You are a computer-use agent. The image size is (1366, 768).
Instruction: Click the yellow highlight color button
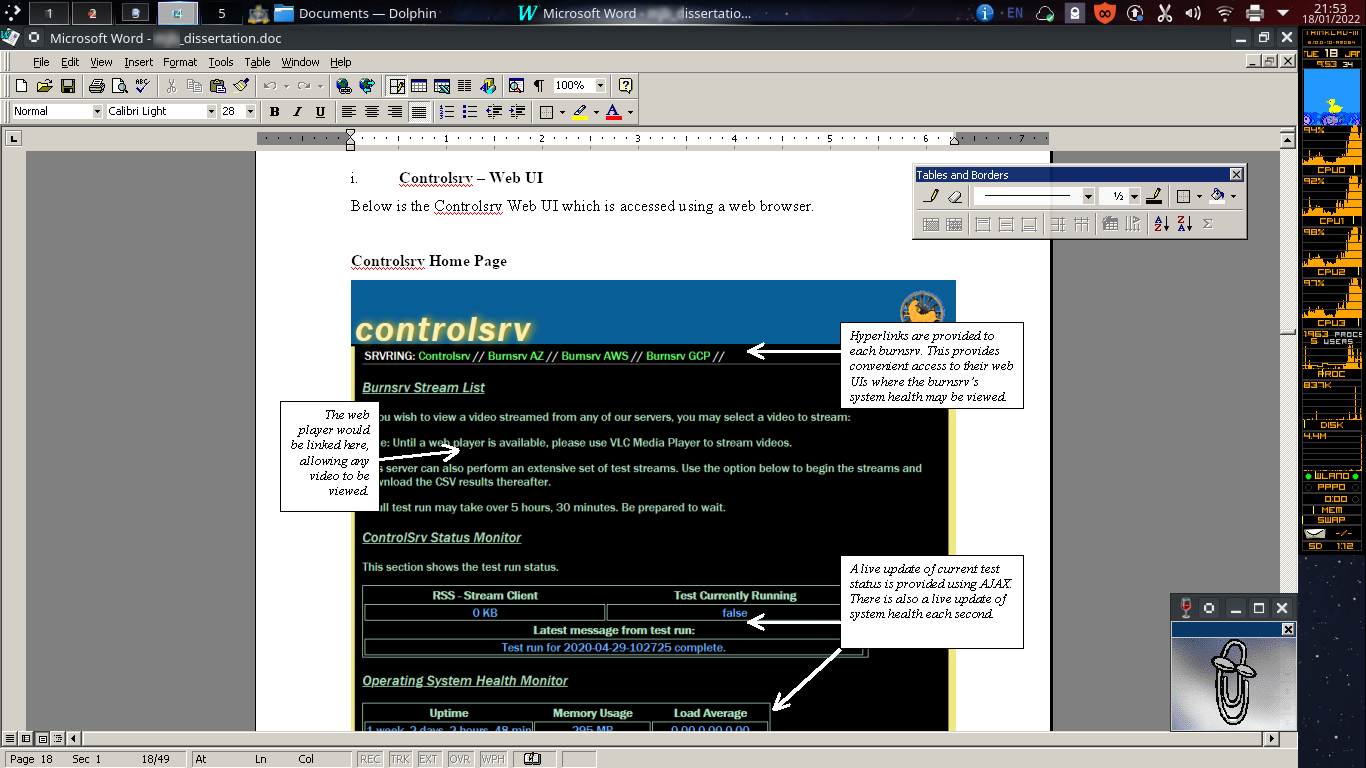(579, 111)
